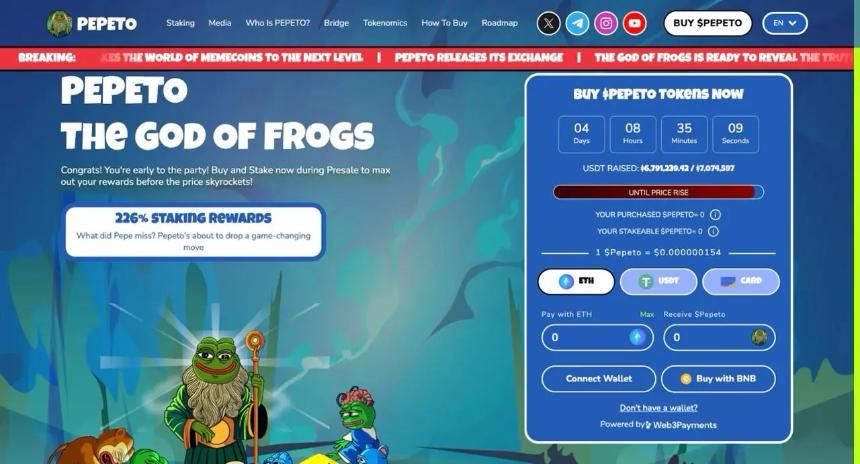The height and width of the screenshot is (464, 860).
Task: Click the Ethereum icon in pay field
Action: coord(637,337)
